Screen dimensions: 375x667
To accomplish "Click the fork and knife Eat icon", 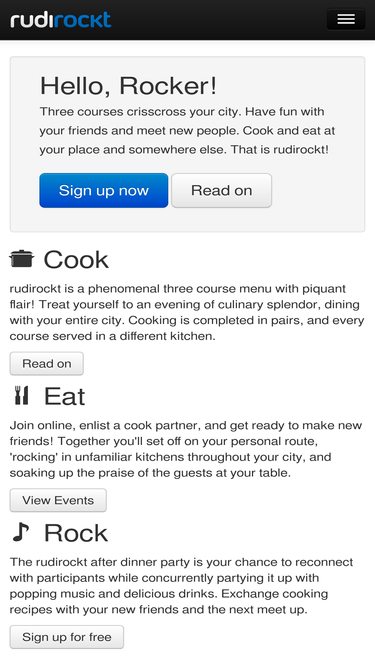I will 21,395.
